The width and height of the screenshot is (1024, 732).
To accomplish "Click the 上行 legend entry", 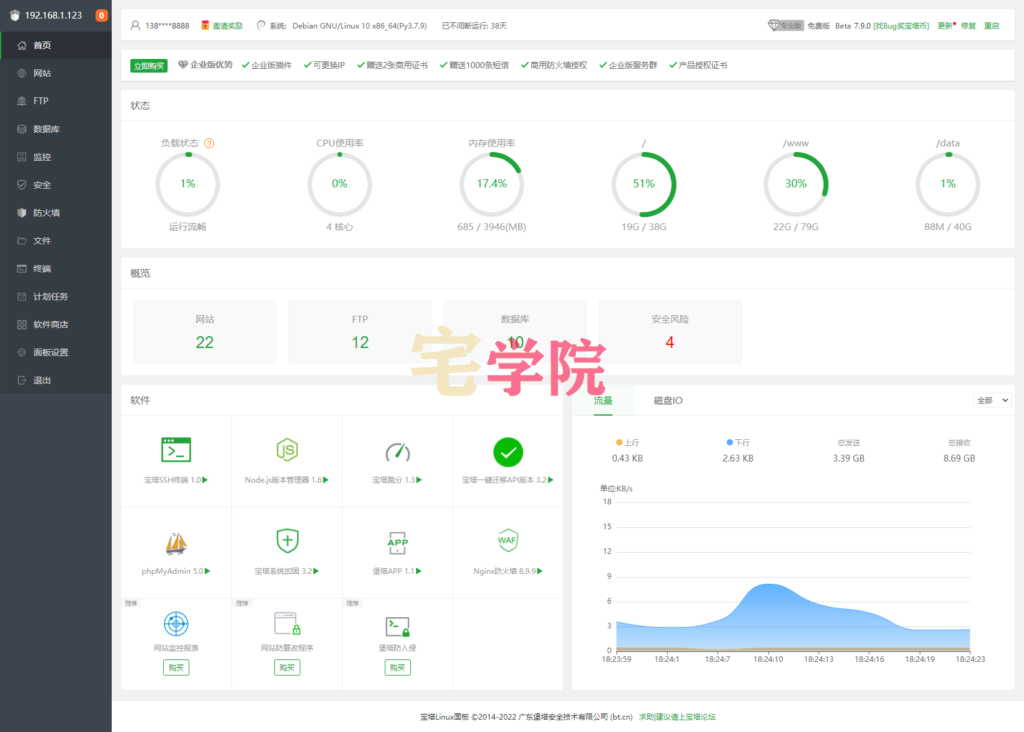I will pyautogui.click(x=627, y=442).
